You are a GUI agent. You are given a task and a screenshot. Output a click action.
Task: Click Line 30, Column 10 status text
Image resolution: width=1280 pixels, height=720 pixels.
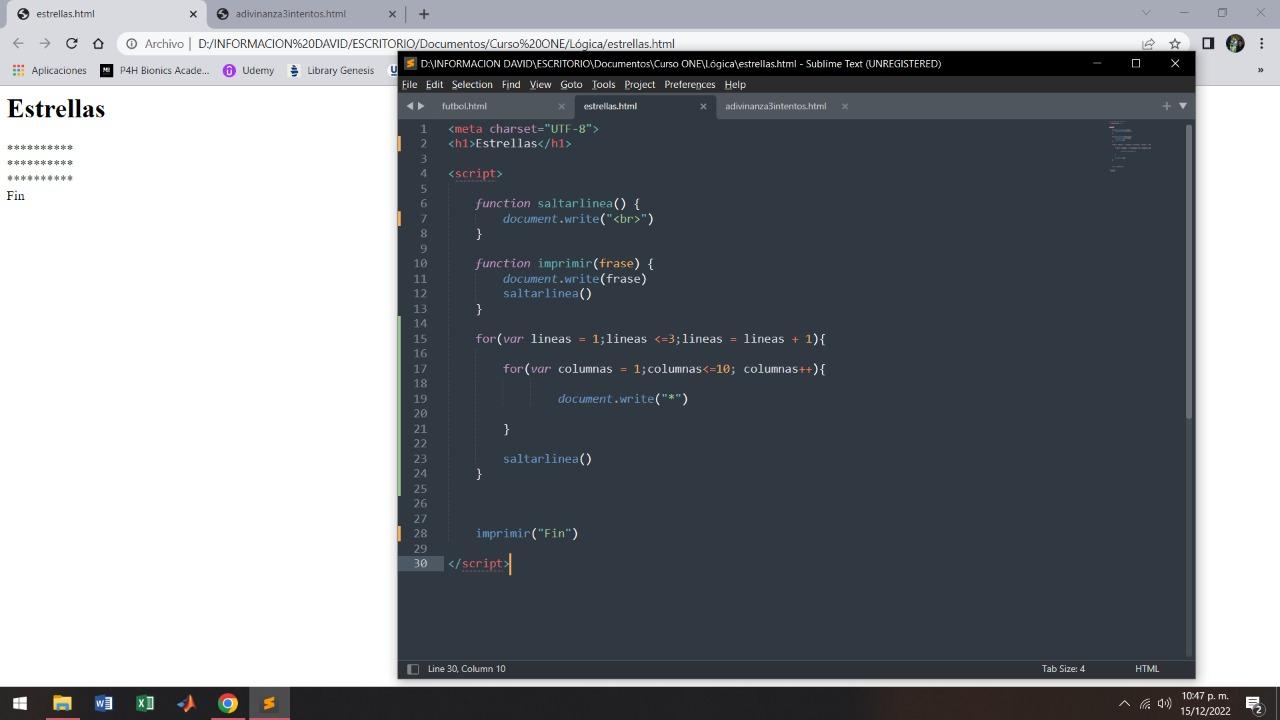coord(466,669)
